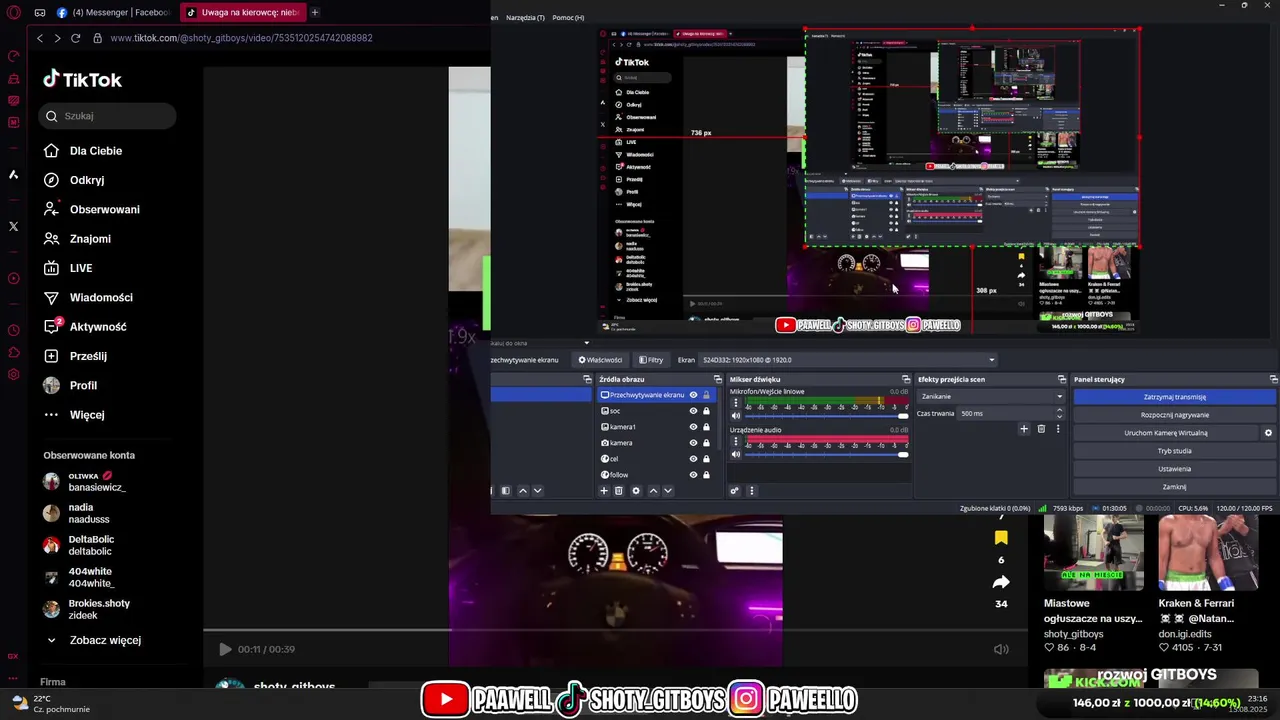This screenshot has height=720, width=1280.
Task: Open LIVE section in browser TikTok
Action: tap(68, 268)
